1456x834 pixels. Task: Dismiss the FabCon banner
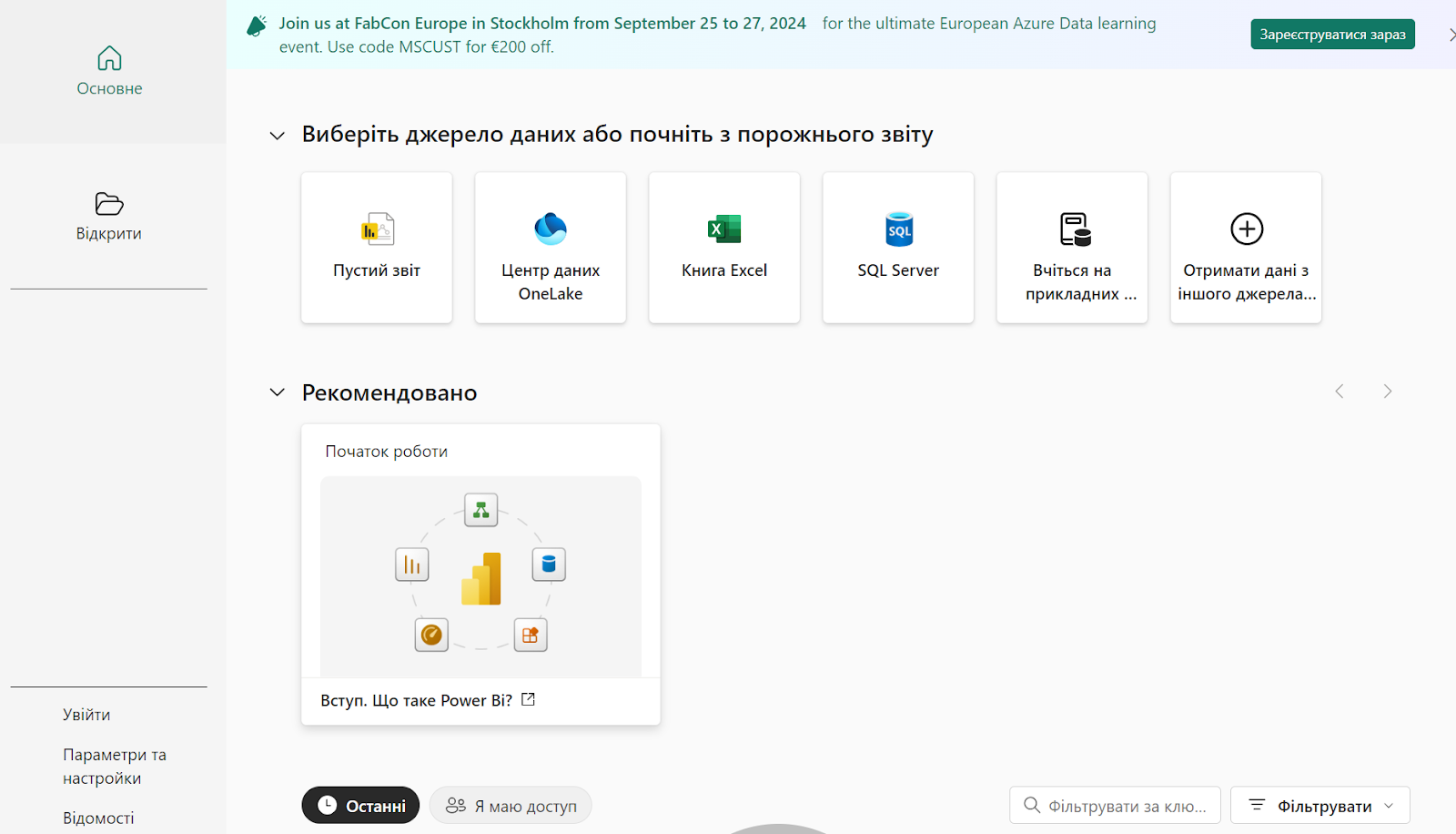1451,35
